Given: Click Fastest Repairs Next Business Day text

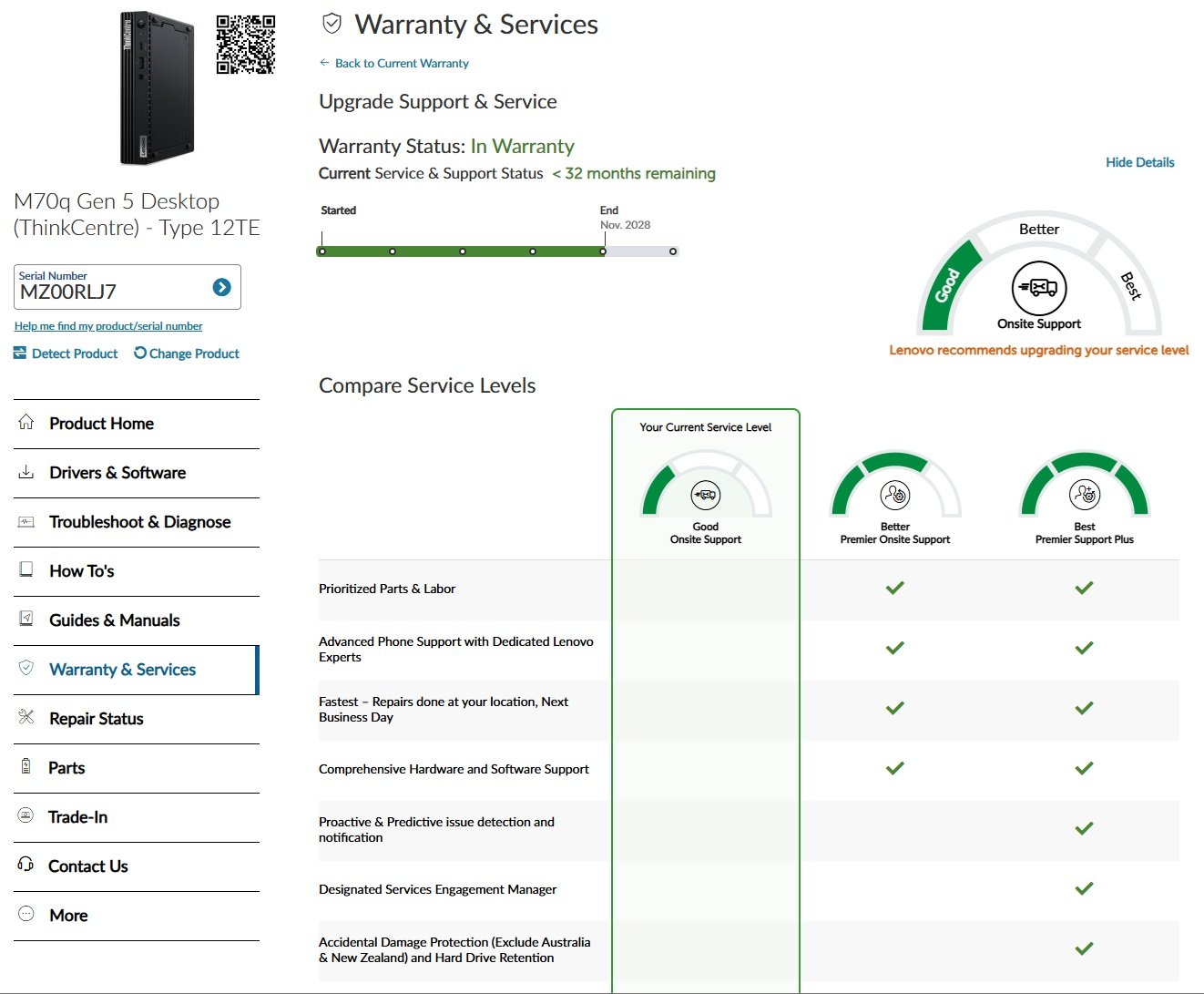Looking at the screenshot, I should point(444,709).
